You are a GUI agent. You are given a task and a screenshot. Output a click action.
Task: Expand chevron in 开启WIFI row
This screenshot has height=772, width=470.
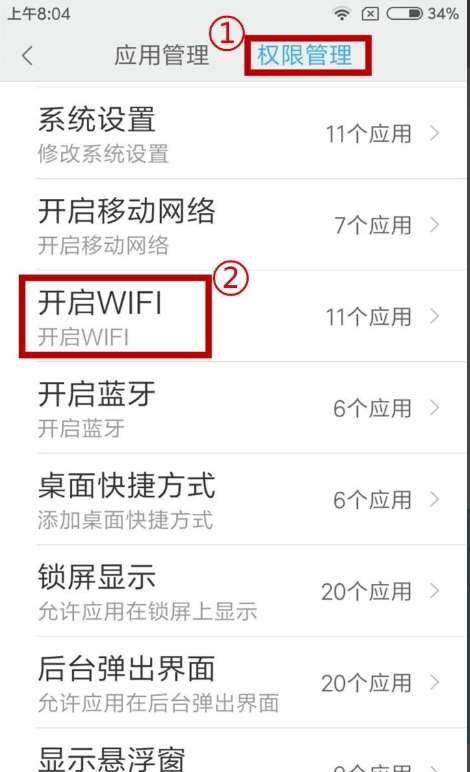click(x=434, y=317)
